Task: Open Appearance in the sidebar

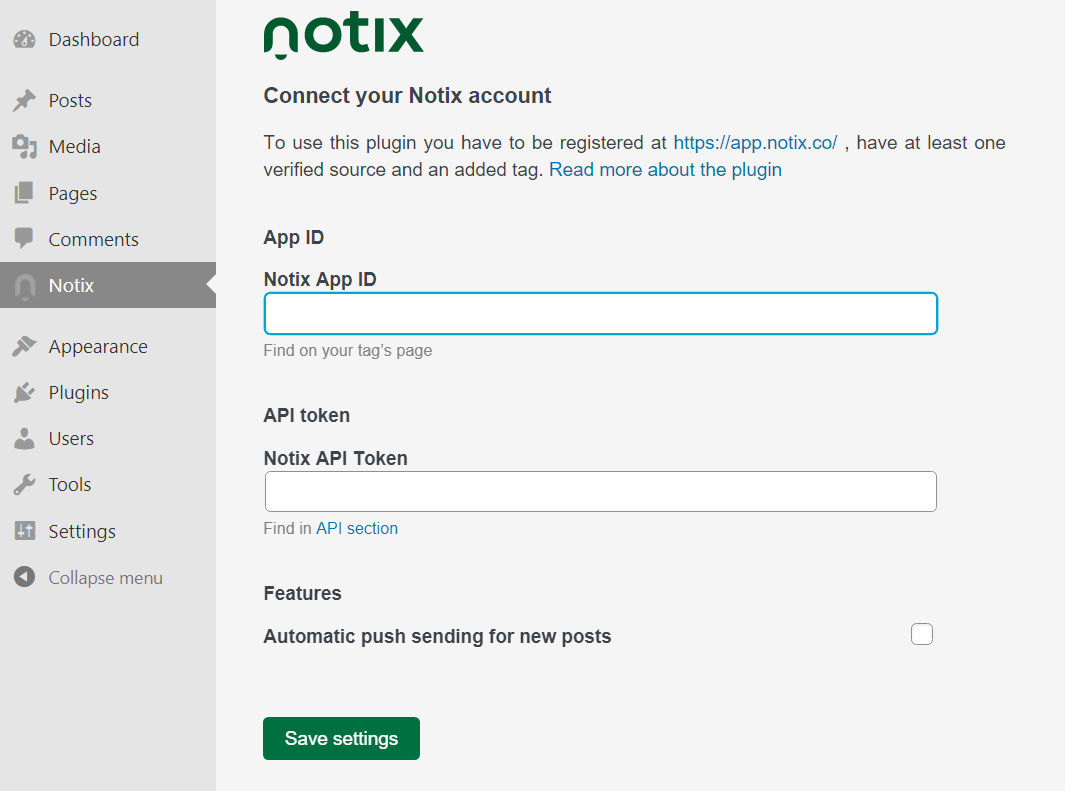Action: tap(98, 347)
